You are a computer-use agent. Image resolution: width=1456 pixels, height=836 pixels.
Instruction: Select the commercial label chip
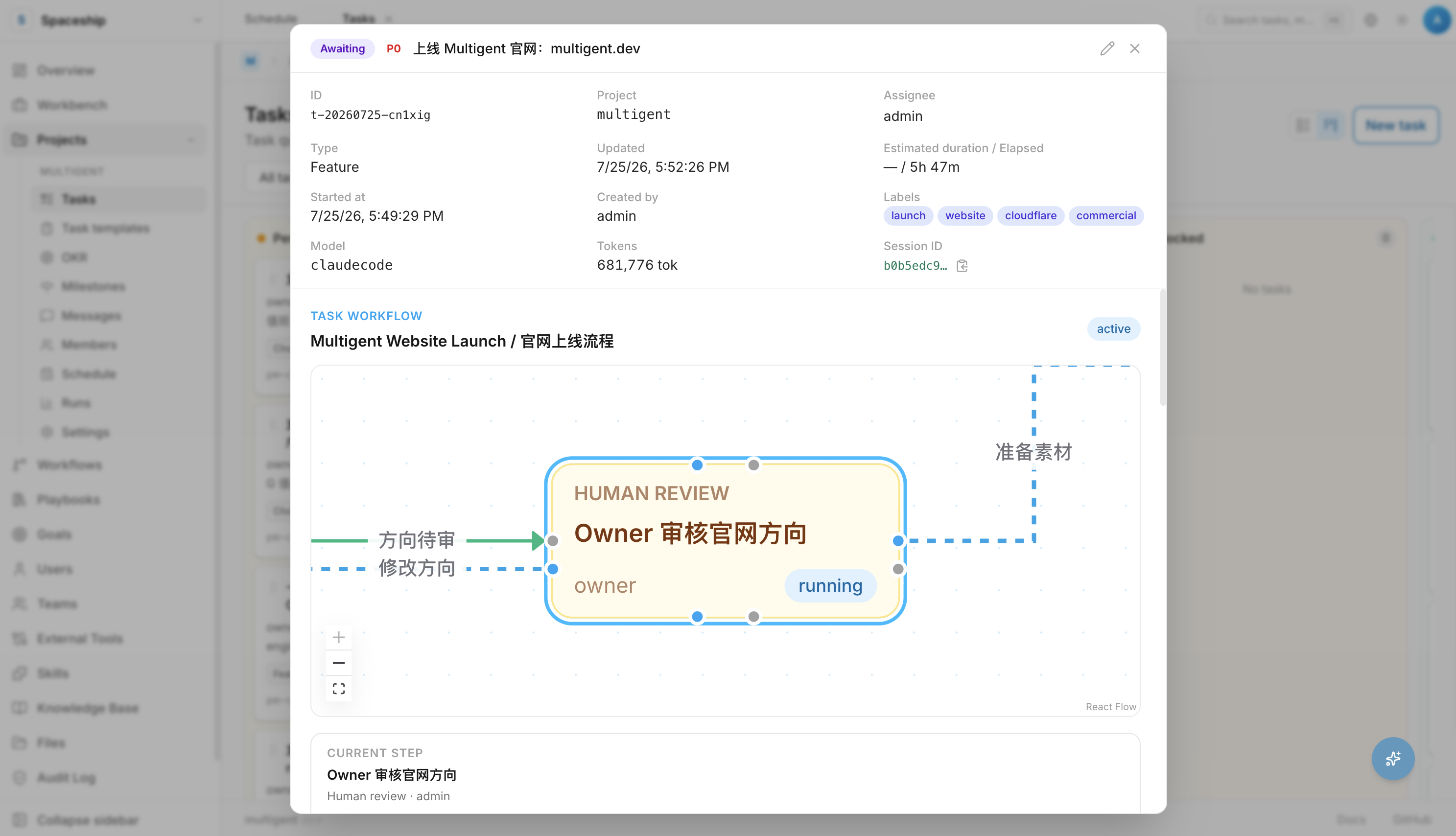pyautogui.click(x=1106, y=216)
